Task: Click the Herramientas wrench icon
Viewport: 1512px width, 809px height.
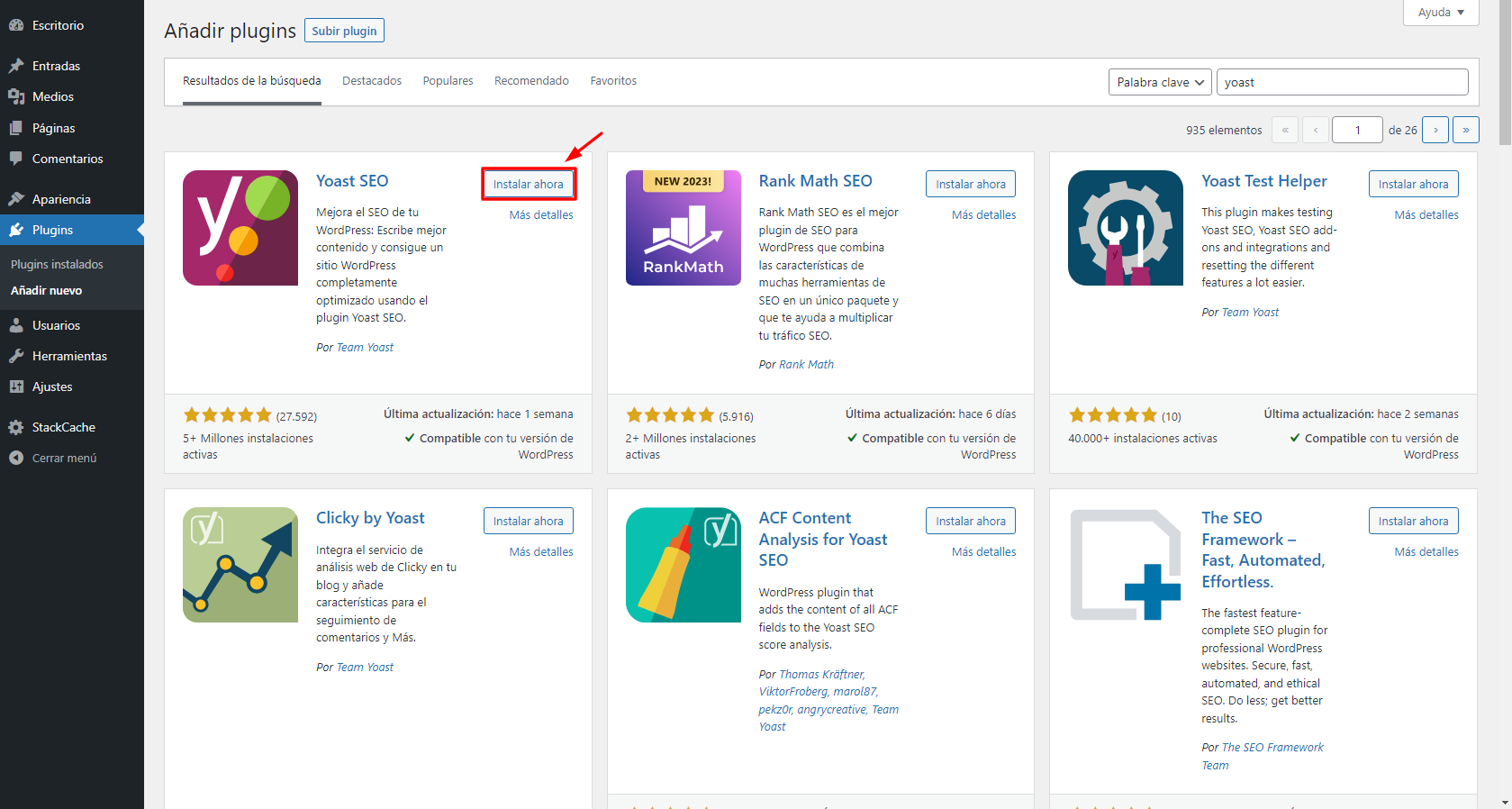Action: click(16, 356)
